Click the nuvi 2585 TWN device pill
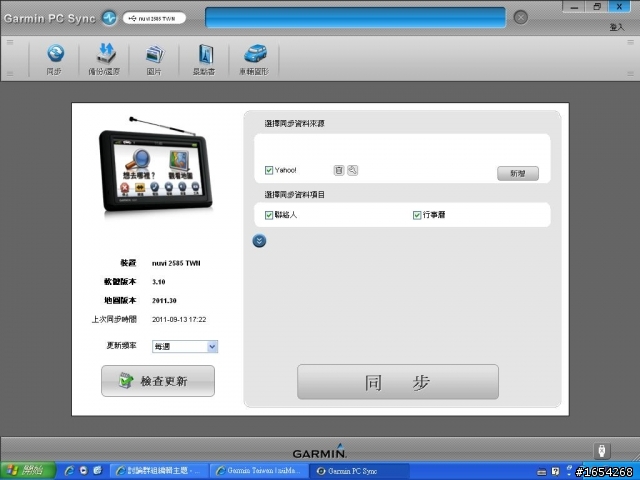 point(154,18)
